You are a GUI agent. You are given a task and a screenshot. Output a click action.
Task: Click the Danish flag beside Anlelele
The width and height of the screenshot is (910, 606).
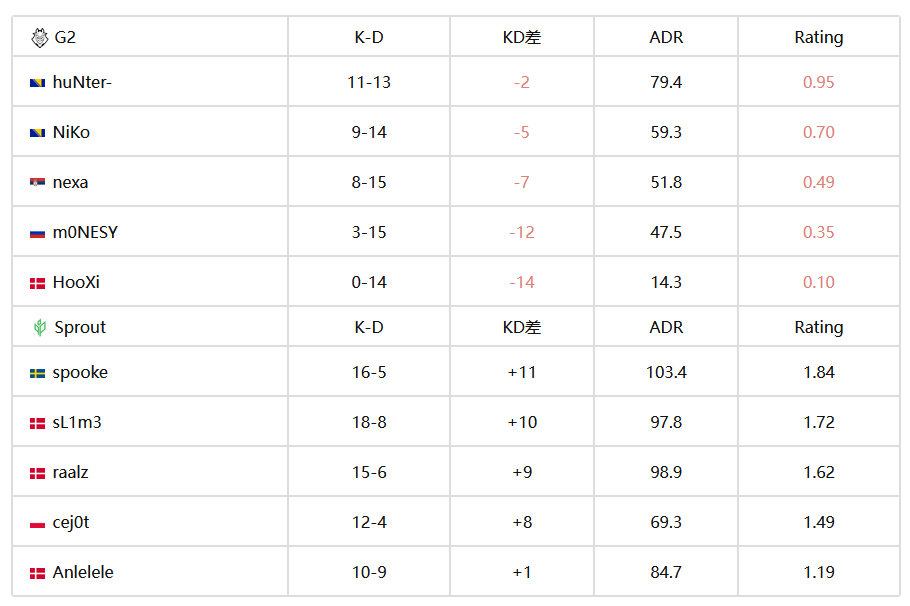(37, 573)
